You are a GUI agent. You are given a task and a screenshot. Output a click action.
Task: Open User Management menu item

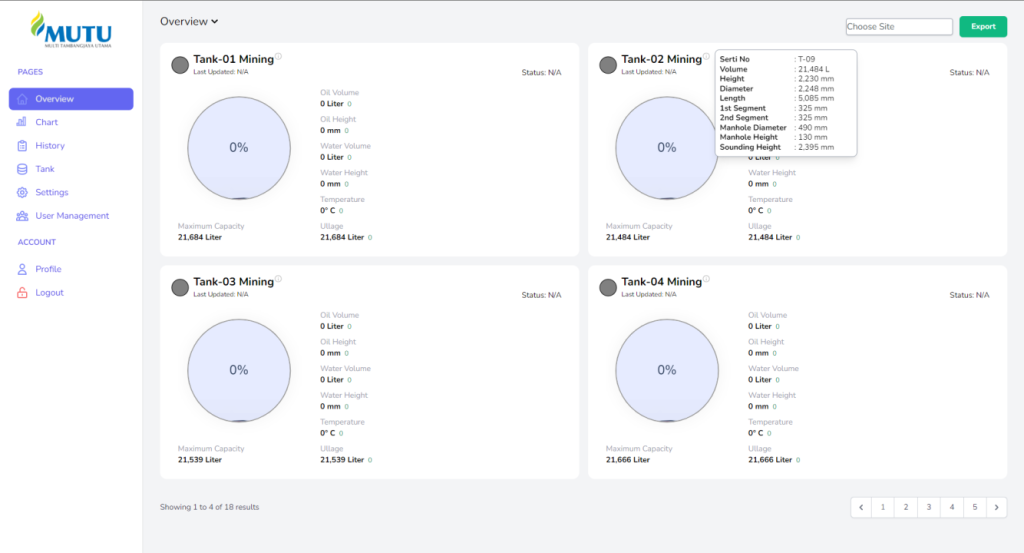pos(72,216)
